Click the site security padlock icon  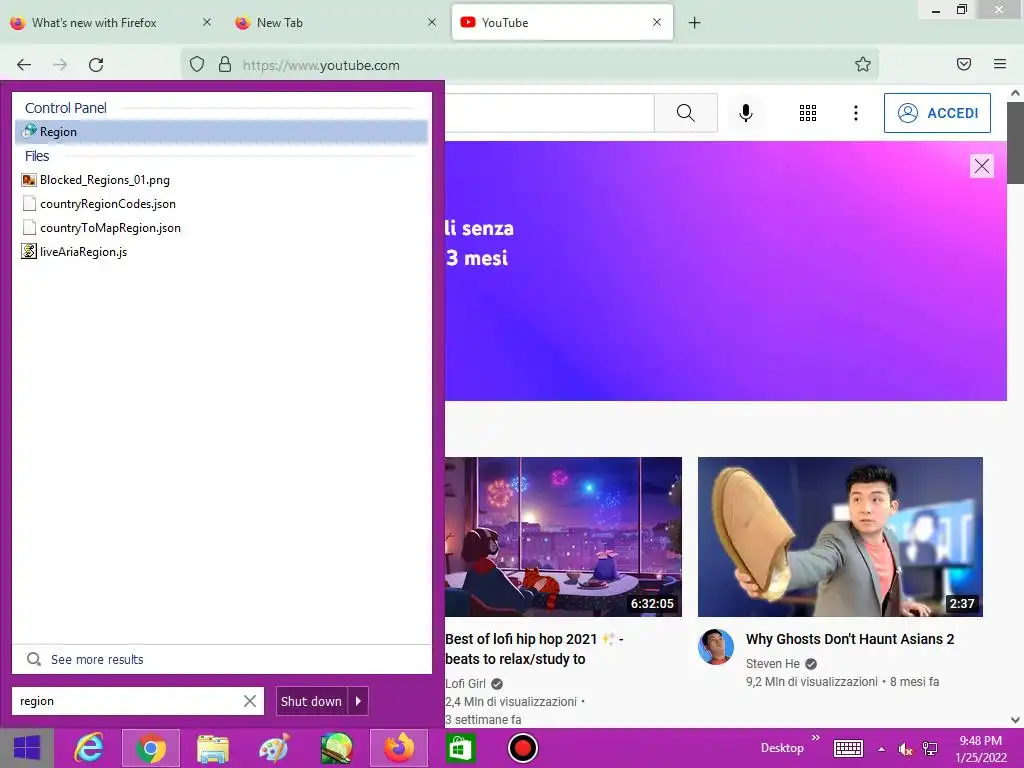tap(225, 64)
